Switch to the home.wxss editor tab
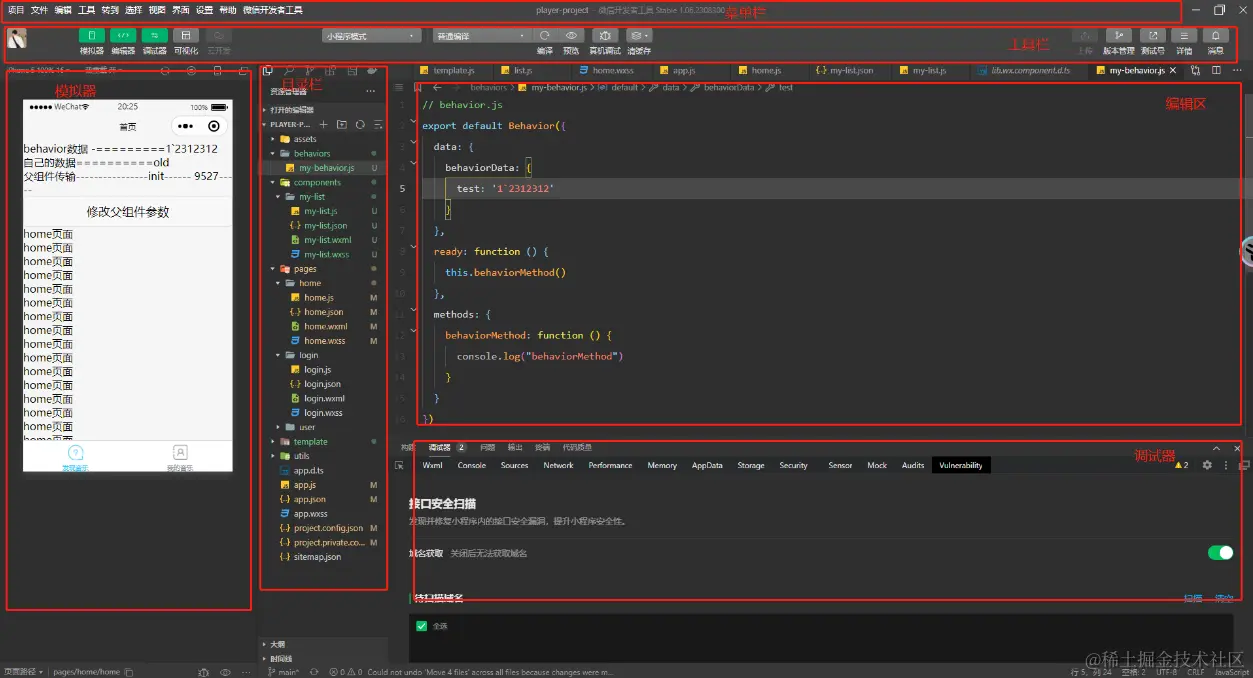1253x678 pixels. point(612,71)
